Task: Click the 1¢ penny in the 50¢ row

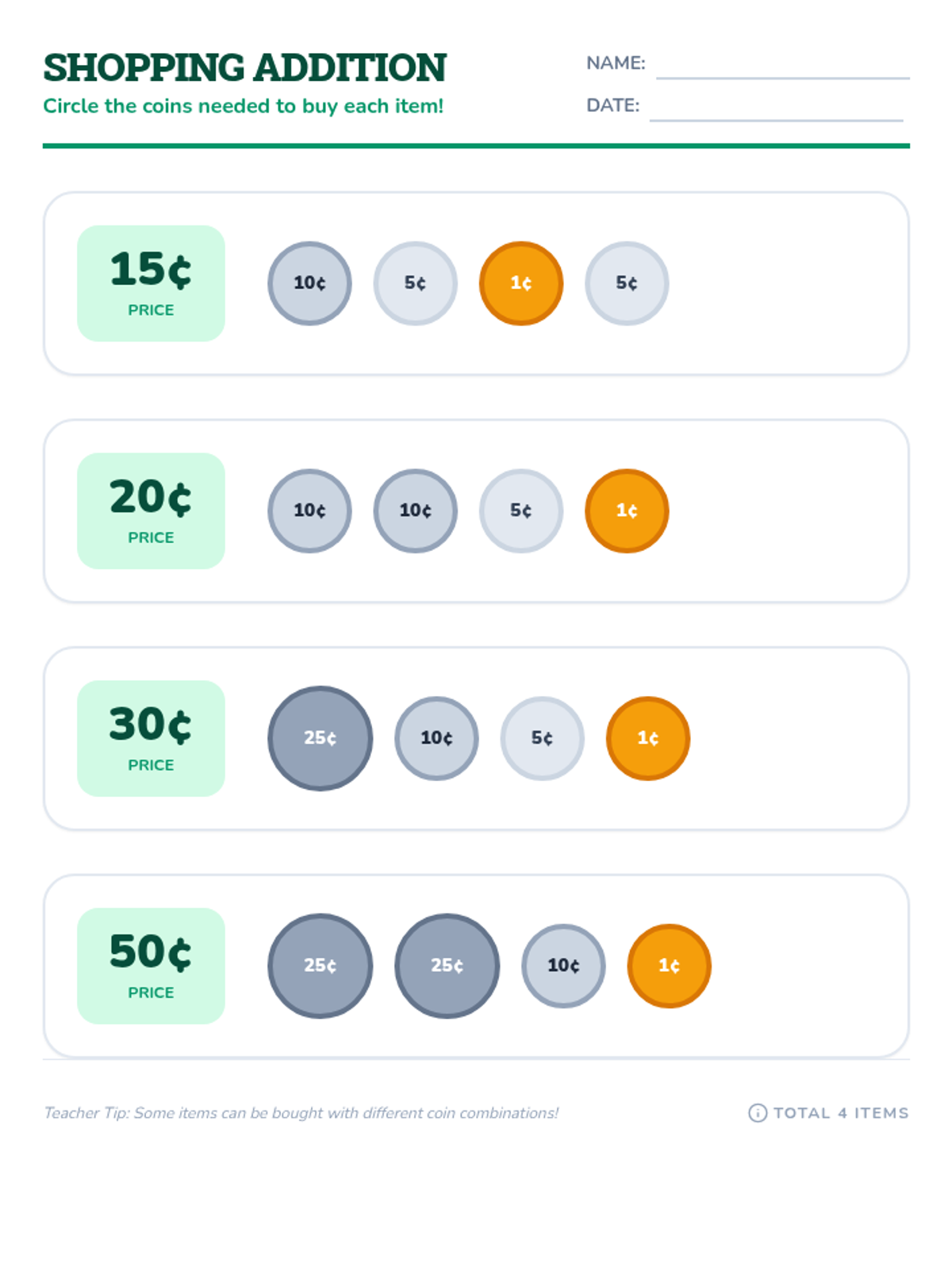Action: point(670,966)
